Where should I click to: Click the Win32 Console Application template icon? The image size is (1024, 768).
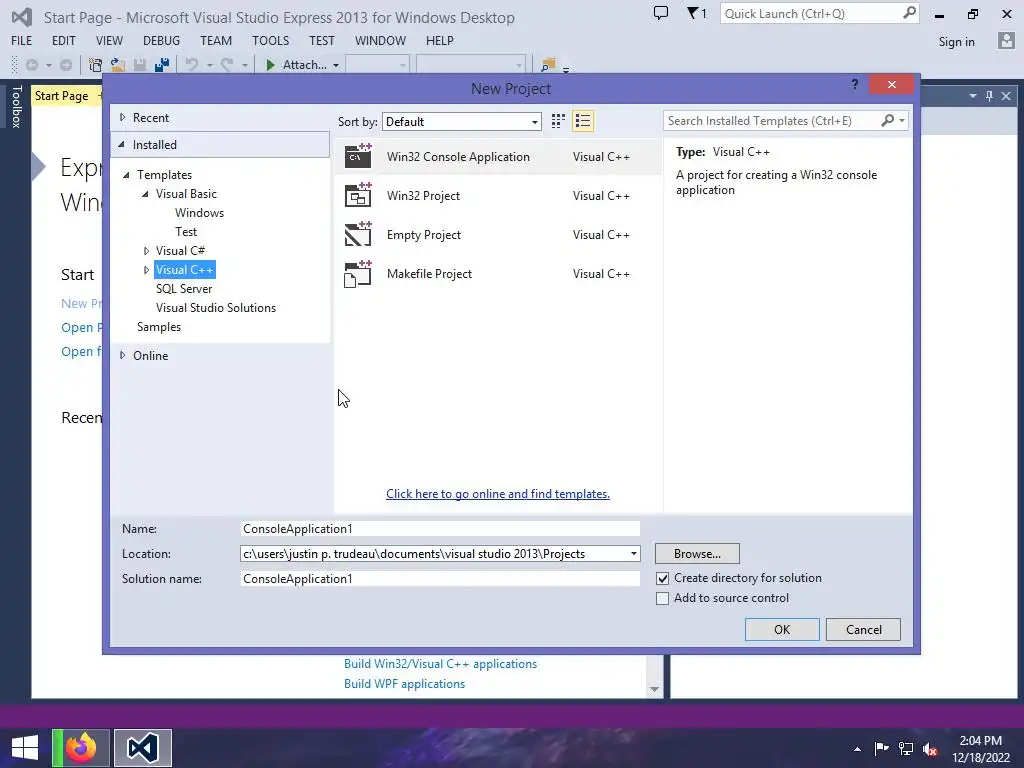click(358, 156)
